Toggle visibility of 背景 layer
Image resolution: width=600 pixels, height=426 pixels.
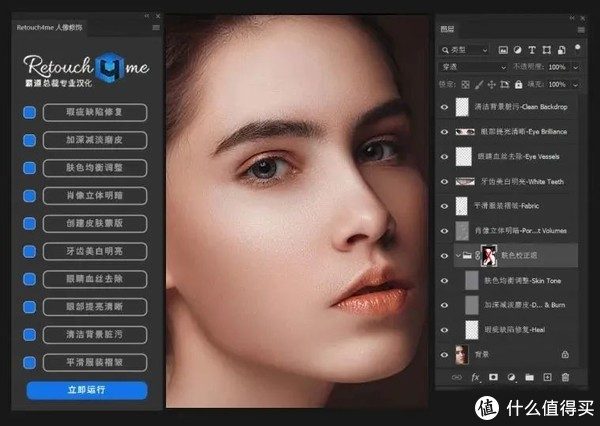click(445, 353)
